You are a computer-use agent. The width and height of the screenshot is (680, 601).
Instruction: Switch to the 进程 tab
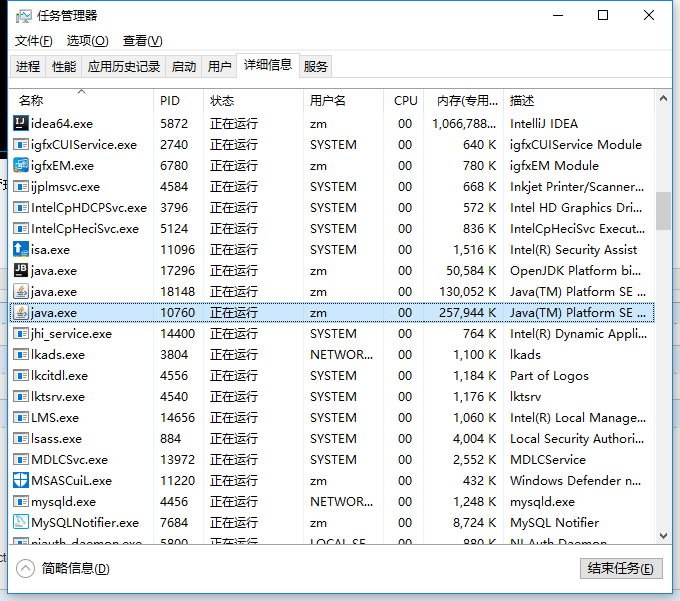(x=28, y=66)
